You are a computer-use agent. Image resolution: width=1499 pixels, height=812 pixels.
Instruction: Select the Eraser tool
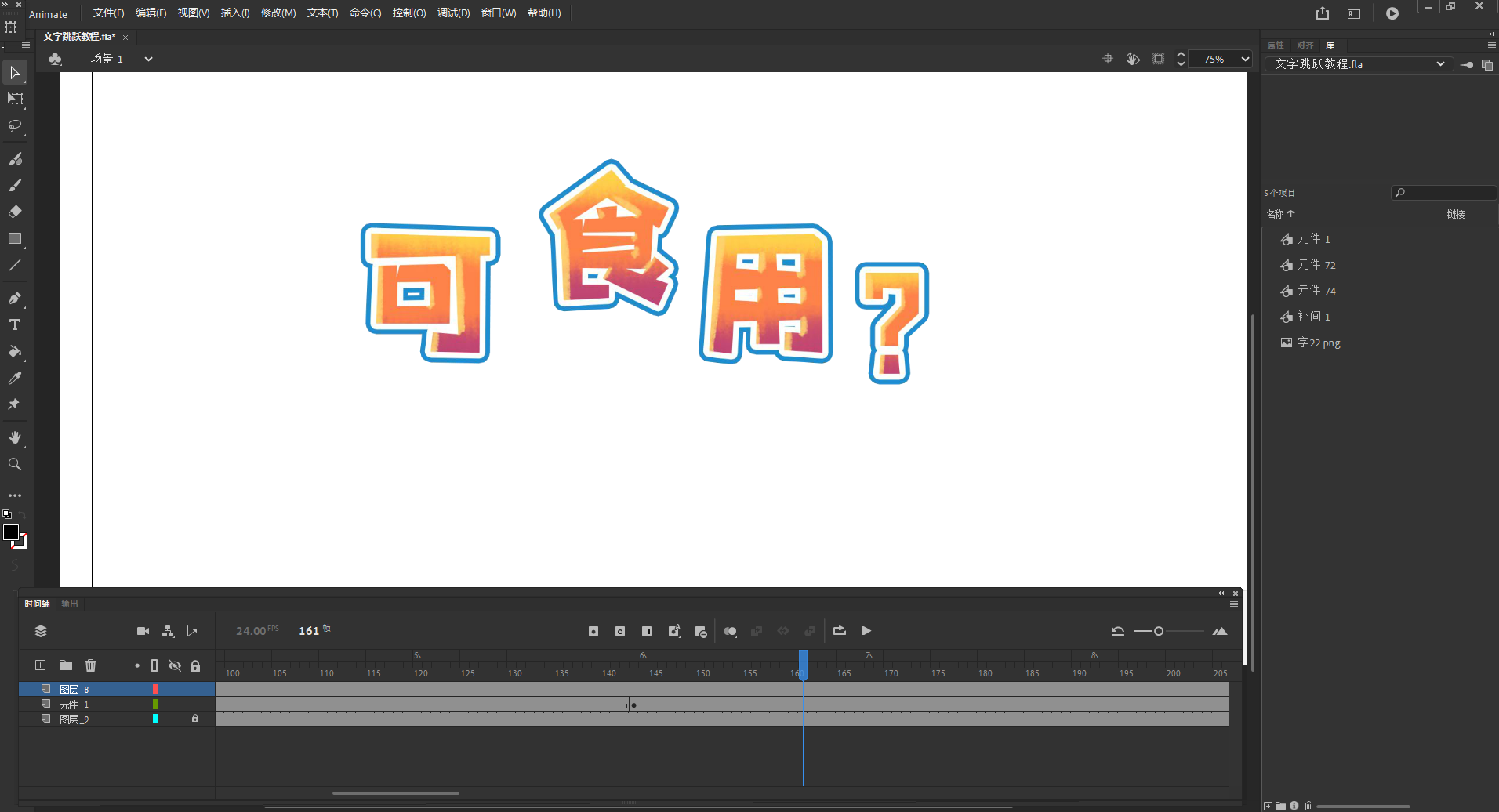click(x=15, y=212)
